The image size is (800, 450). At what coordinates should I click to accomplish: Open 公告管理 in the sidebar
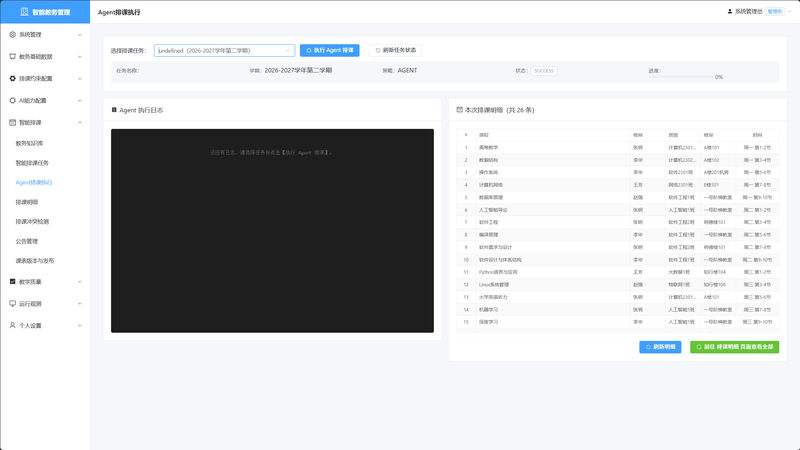(x=27, y=241)
